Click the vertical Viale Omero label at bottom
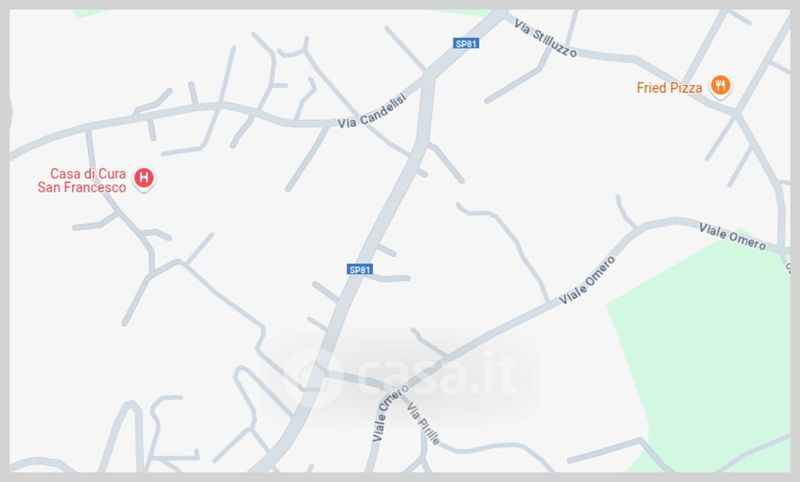Viewport: 800px width, 482px height. (x=390, y=413)
